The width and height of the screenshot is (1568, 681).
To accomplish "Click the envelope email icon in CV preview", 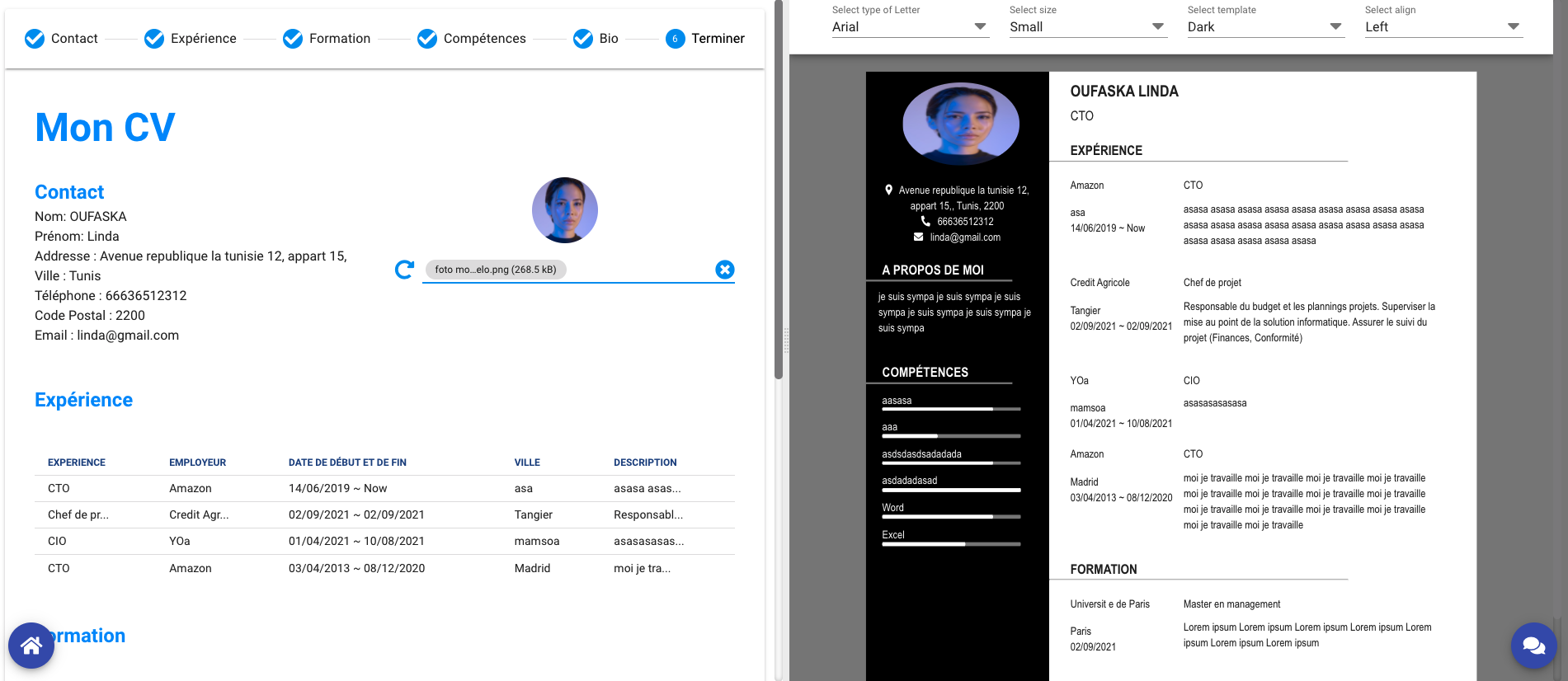I will coord(919,237).
